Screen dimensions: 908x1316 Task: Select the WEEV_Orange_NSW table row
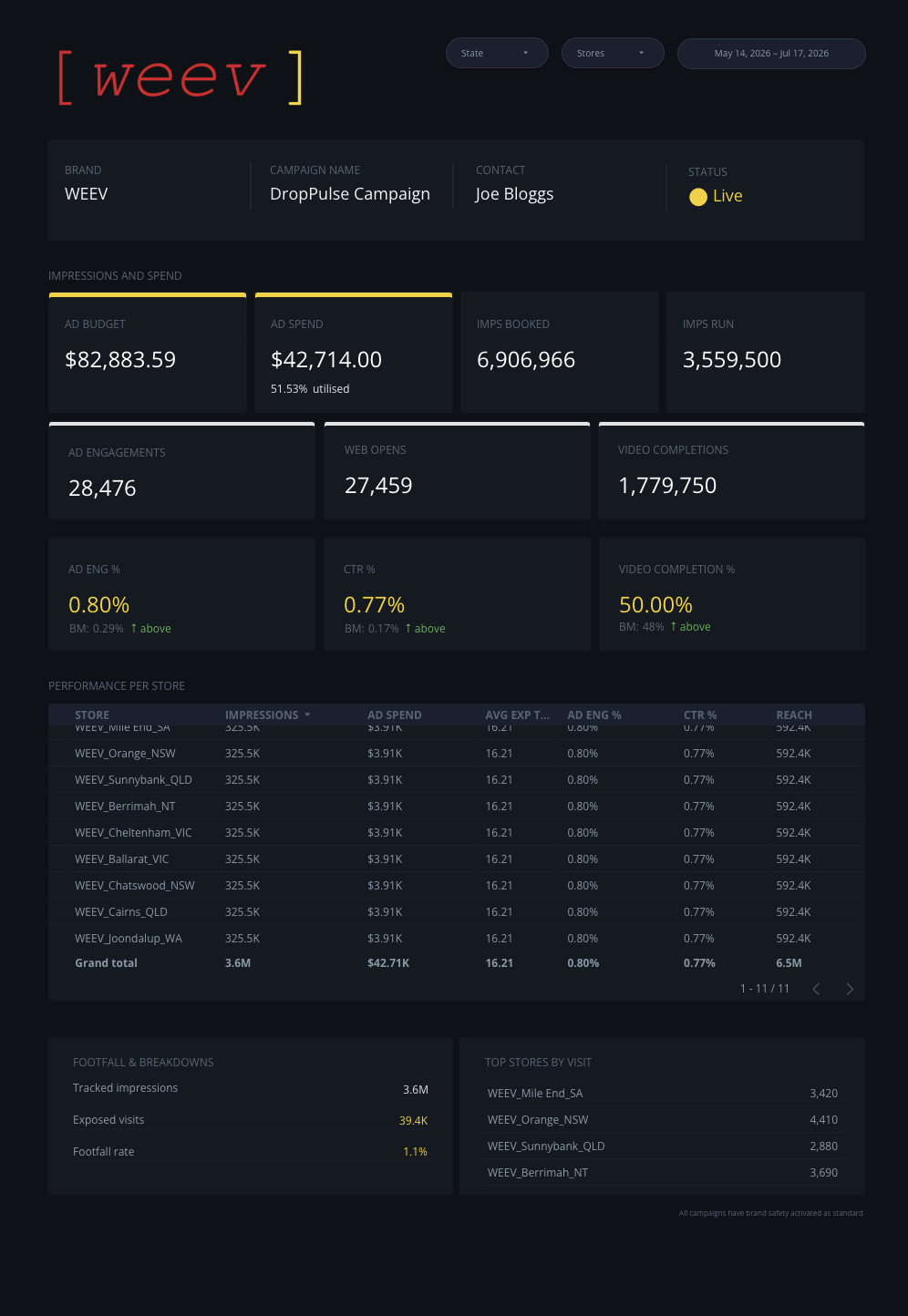456,754
